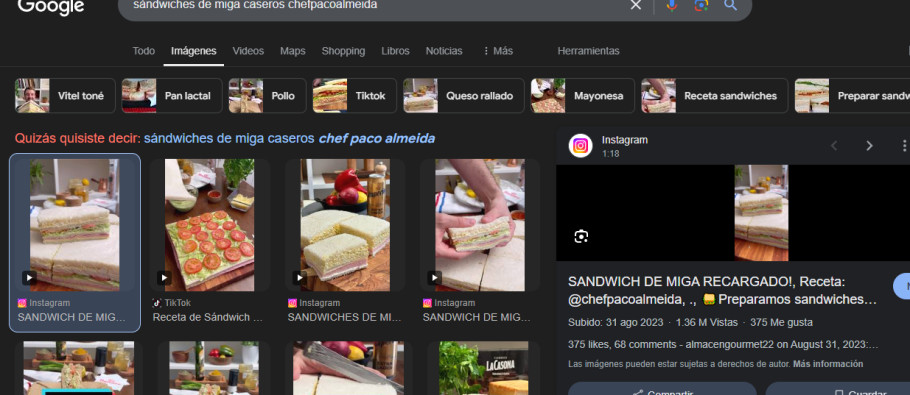Click the Instagram source name in preview header
This screenshot has width=910, height=395.
(624, 140)
